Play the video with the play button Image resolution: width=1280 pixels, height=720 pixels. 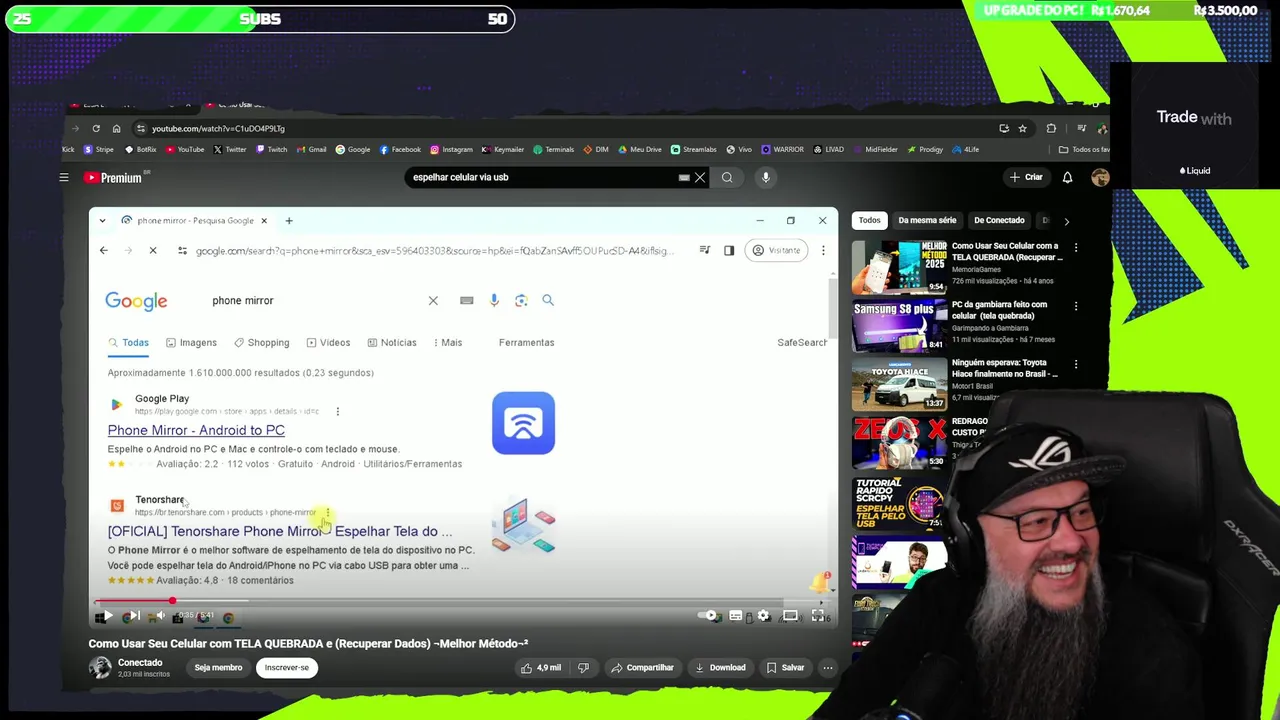pyautogui.click(x=106, y=616)
